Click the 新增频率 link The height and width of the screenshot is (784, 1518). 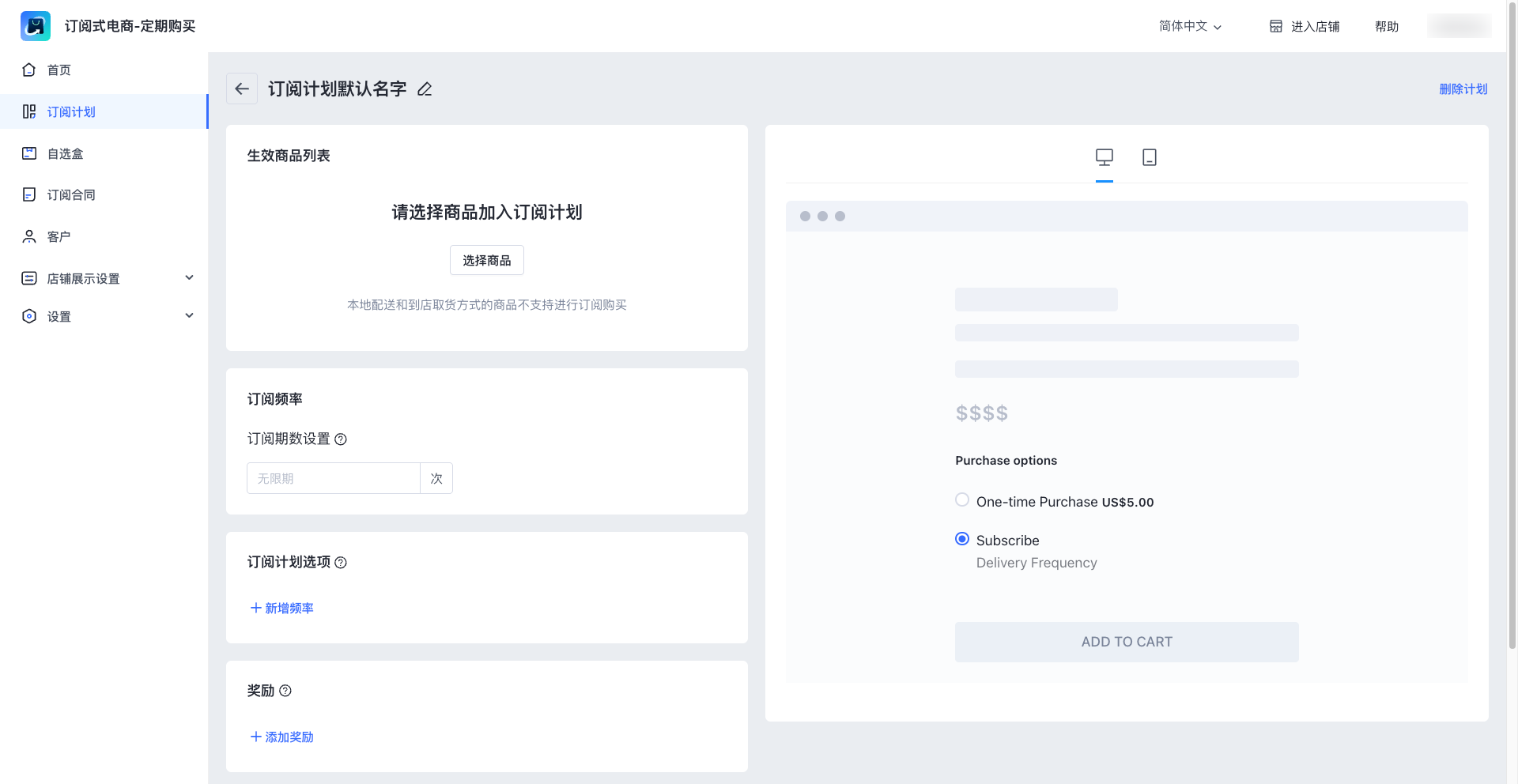click(282, 608)
